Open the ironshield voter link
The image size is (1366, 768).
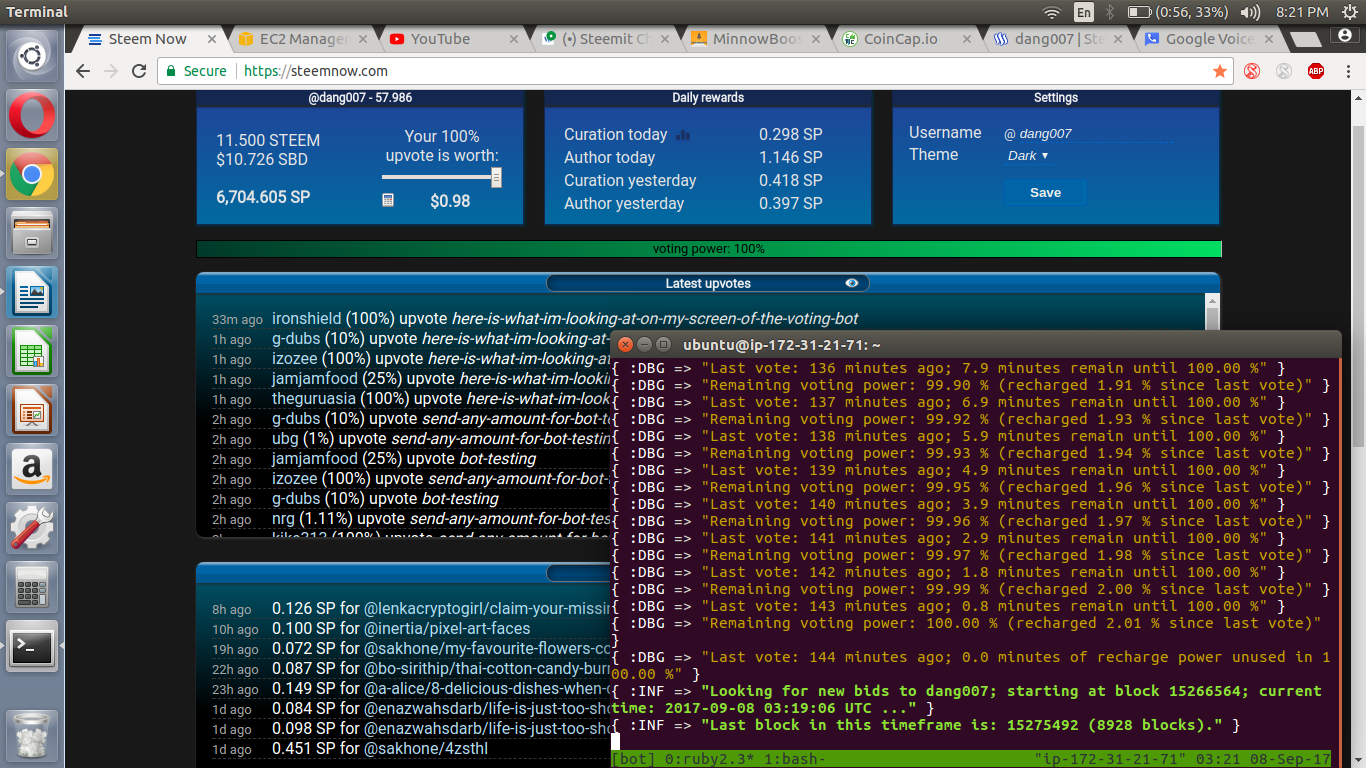[307, 318]
